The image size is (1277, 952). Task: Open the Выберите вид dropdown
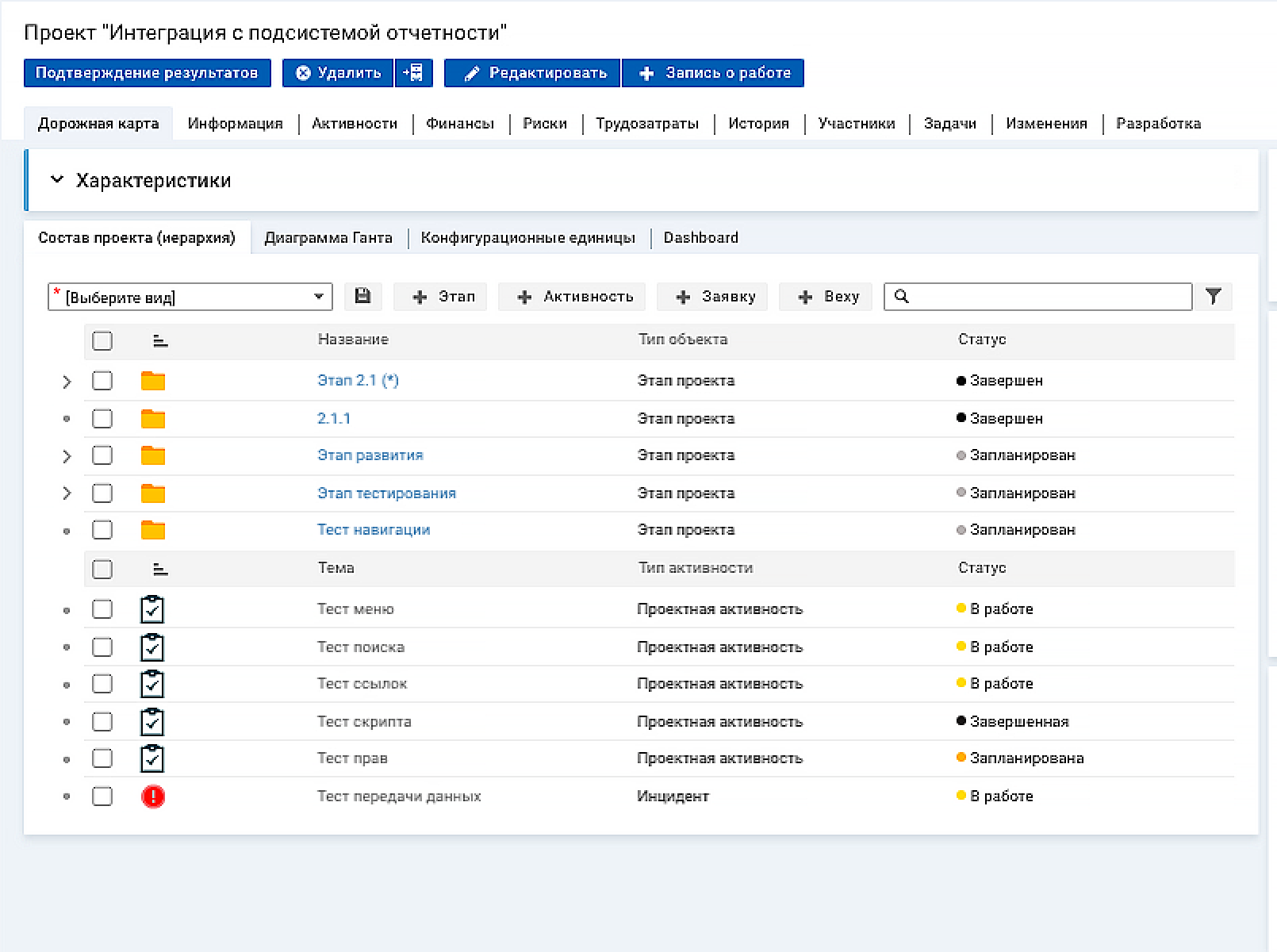click(190, 297)
